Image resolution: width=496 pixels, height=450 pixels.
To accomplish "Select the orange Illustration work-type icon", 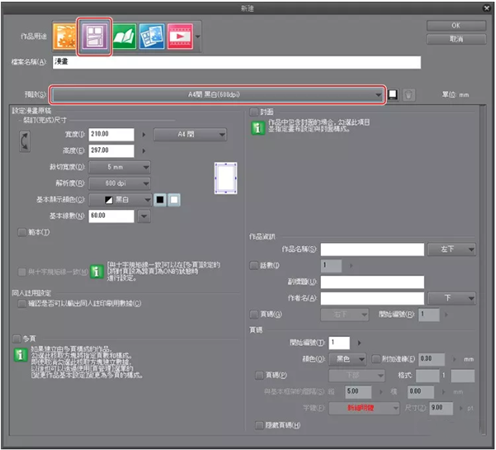I will point(65,37).
